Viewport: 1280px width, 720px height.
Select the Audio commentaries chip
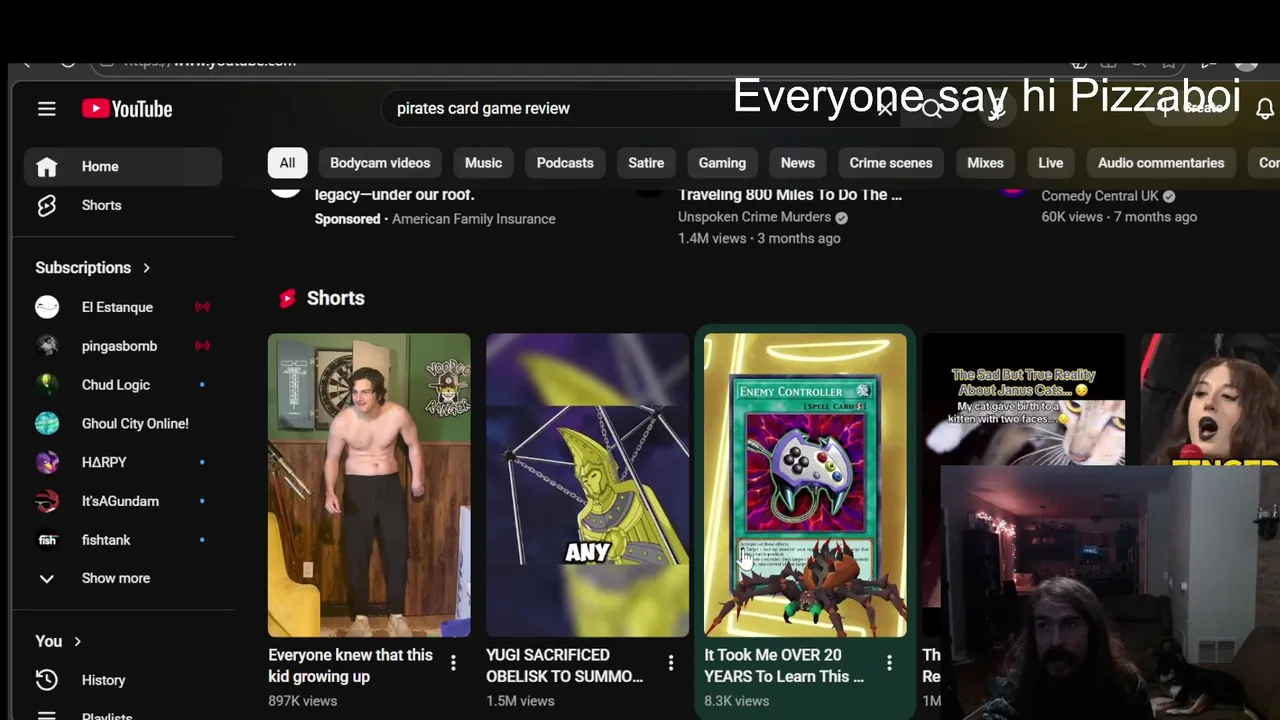[x=1161, y=163]
